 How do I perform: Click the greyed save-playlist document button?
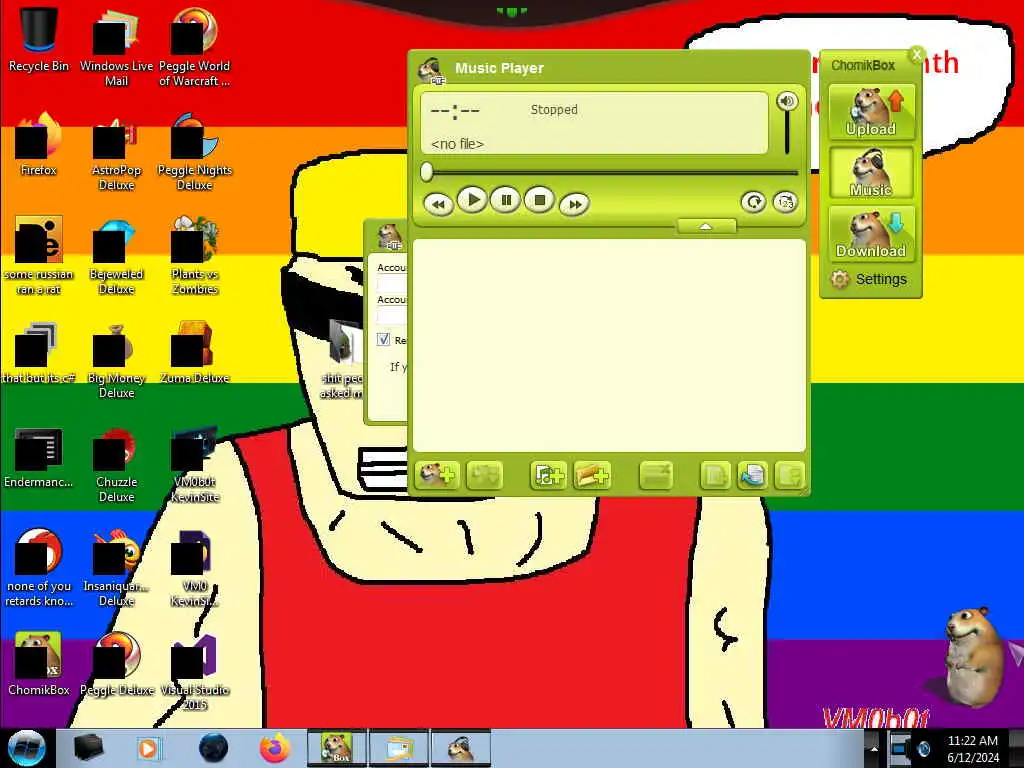715,475
